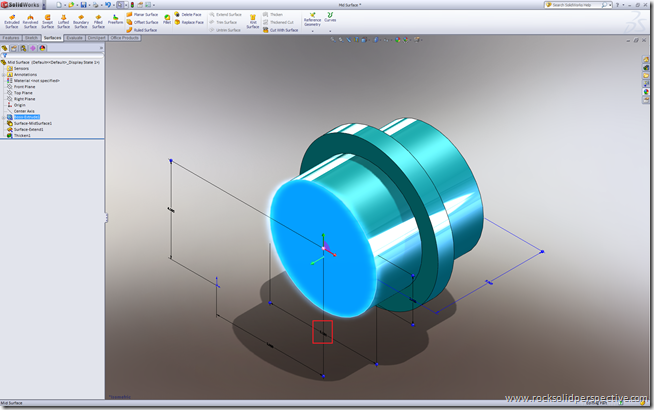Viewport: 654px width, 410px height.
Task: Click the Untrim Surface command
Action: (225, 30)
